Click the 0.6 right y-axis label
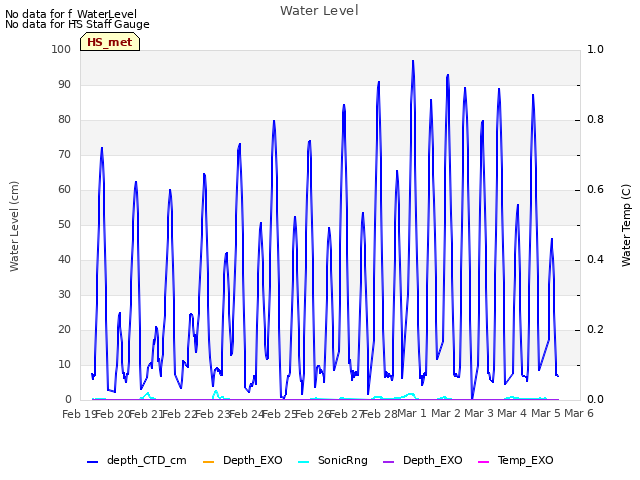 tap(595, 189)
